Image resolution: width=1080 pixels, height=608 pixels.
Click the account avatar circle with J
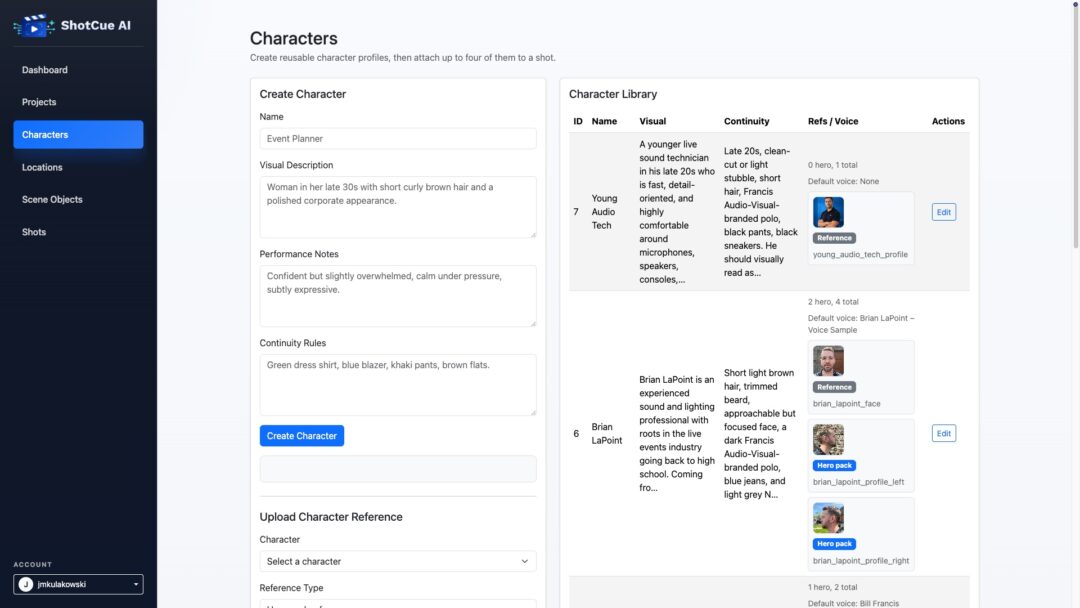coord(25,584)
